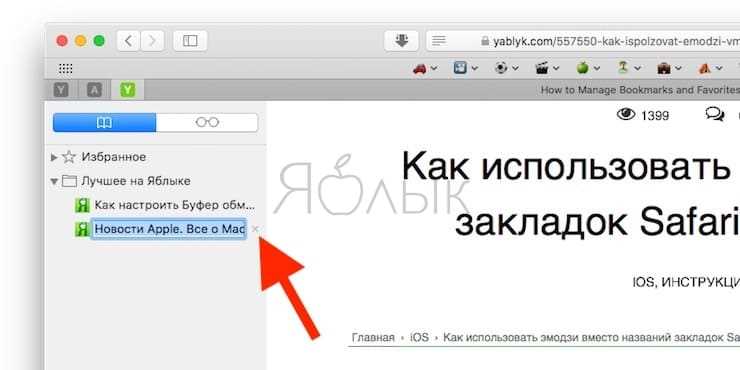Follow the Главная breadcrumb link
Screen dimensions: 740x370
click(x=373, y=338)
